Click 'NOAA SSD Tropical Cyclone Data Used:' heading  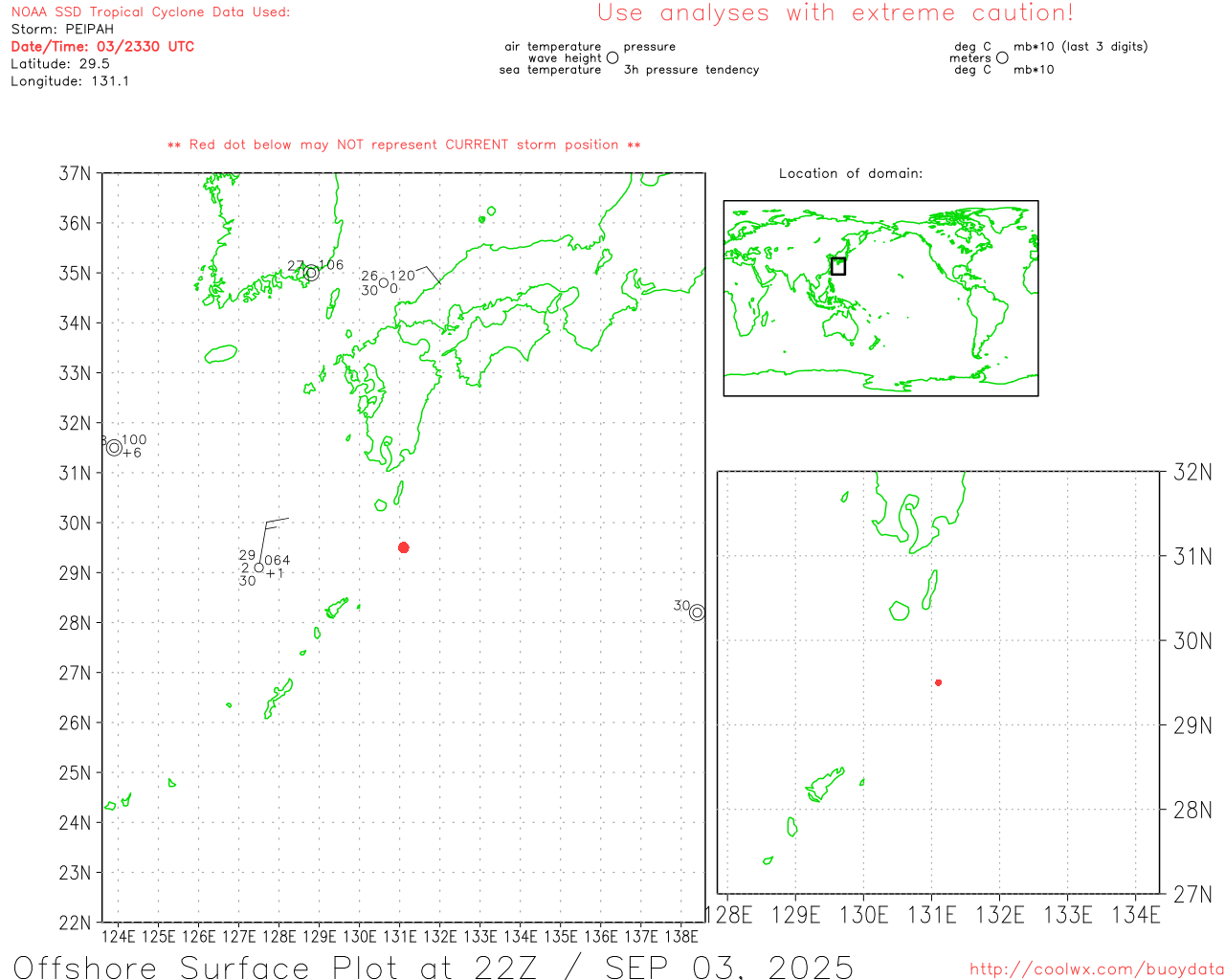coord(150,12)
